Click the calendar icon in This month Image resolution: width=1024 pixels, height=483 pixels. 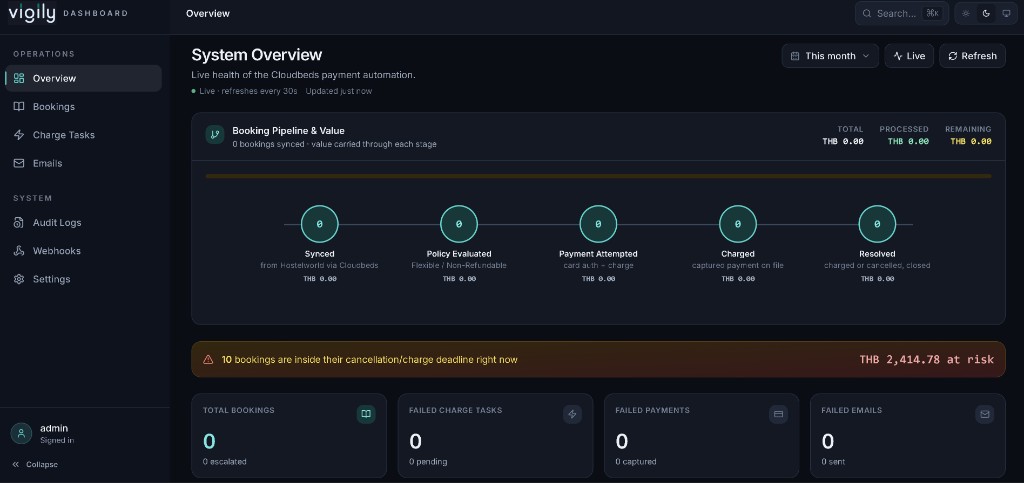pyautogui.click(x=795, y=56)
